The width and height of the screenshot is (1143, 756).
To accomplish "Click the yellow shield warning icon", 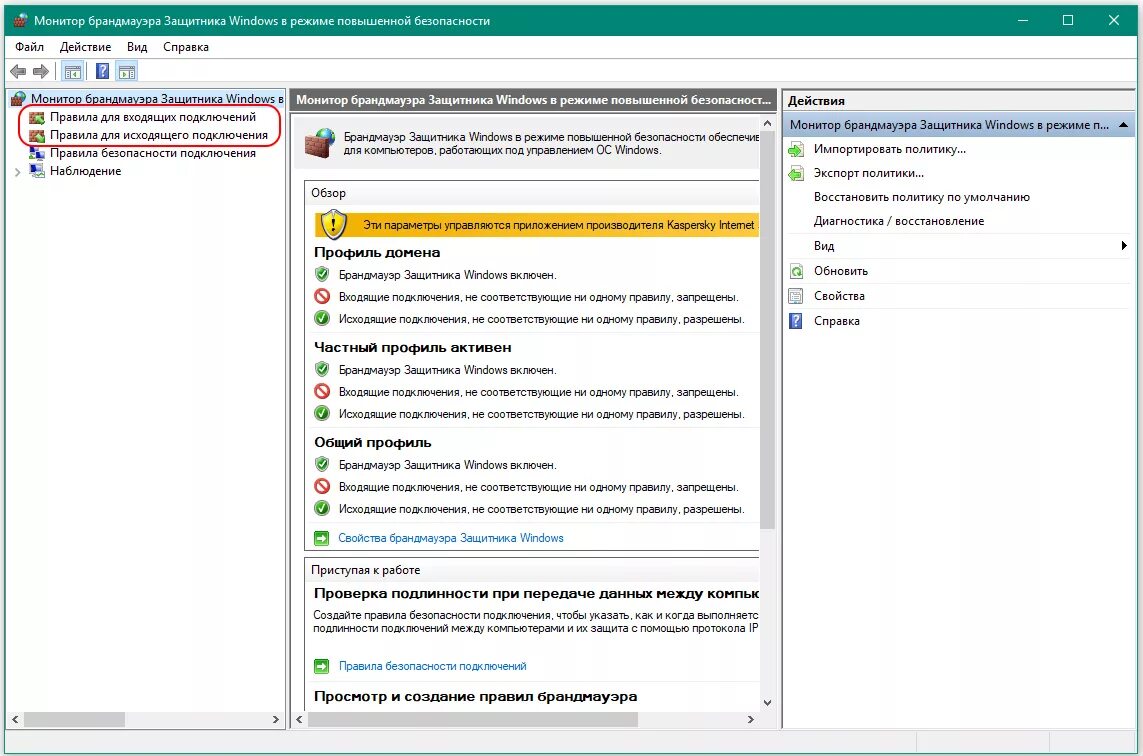I will (x=334, y=225).
